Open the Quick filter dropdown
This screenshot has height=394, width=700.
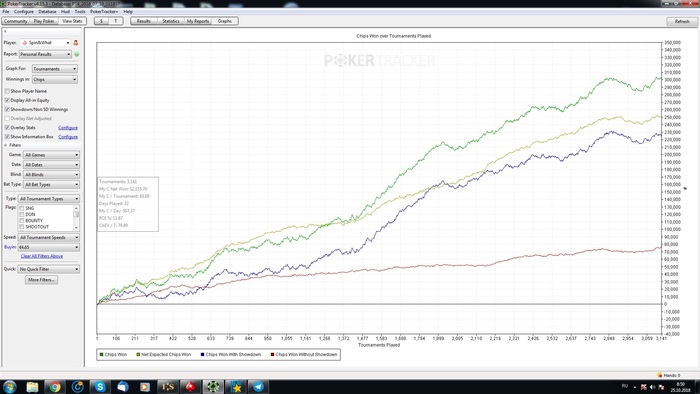(49, 269)
